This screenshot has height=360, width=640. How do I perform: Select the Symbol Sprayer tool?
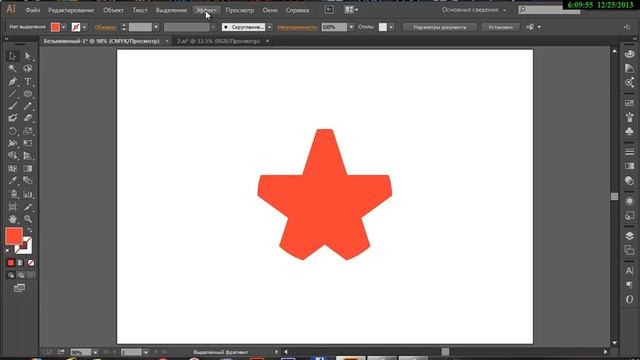tap(12, 194)
